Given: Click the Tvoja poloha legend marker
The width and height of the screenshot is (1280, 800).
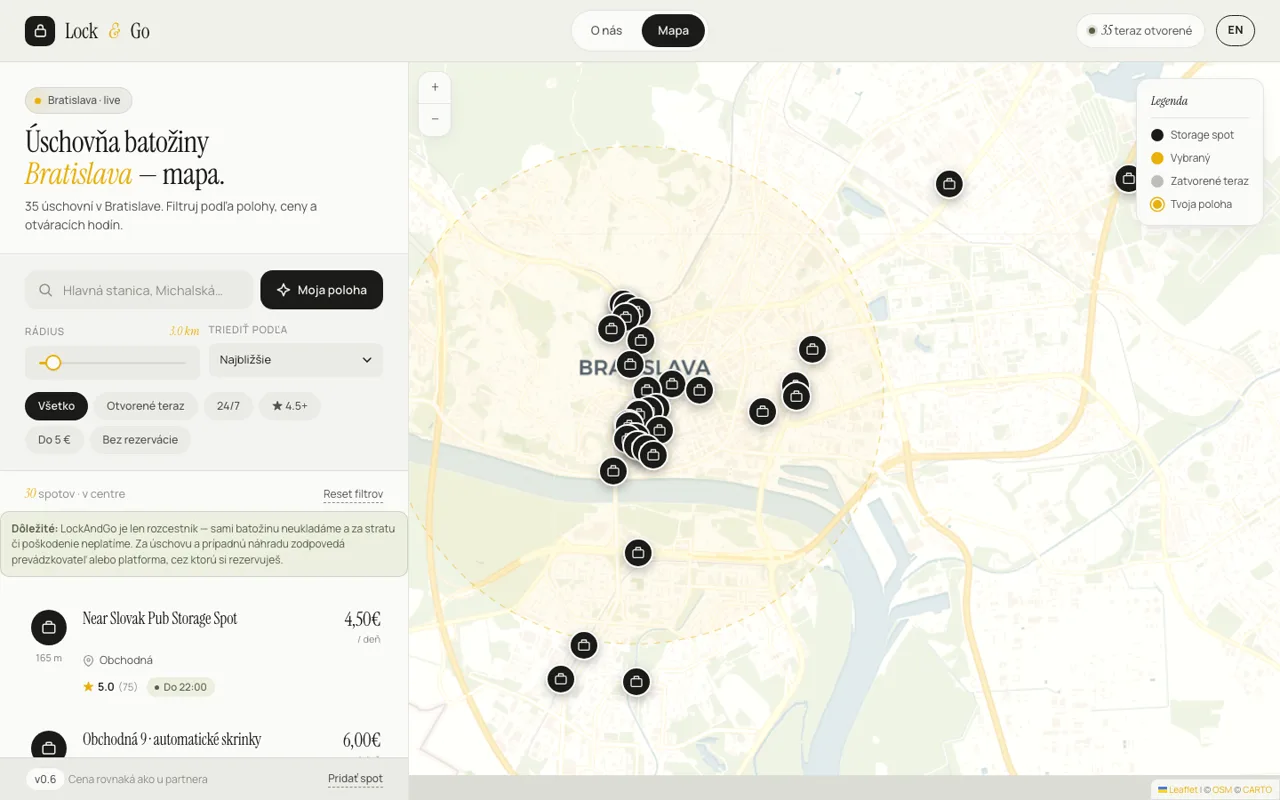Looking at the screenshot, I should 1157,204.
